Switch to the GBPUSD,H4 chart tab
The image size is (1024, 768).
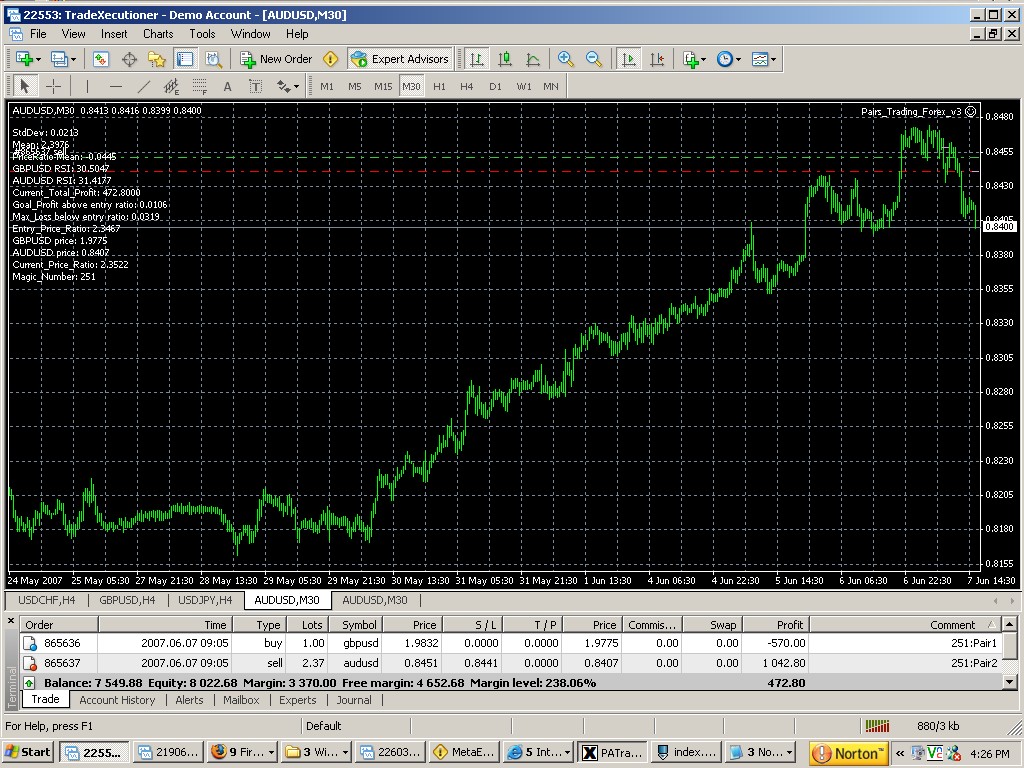click(x=127, y=600)
